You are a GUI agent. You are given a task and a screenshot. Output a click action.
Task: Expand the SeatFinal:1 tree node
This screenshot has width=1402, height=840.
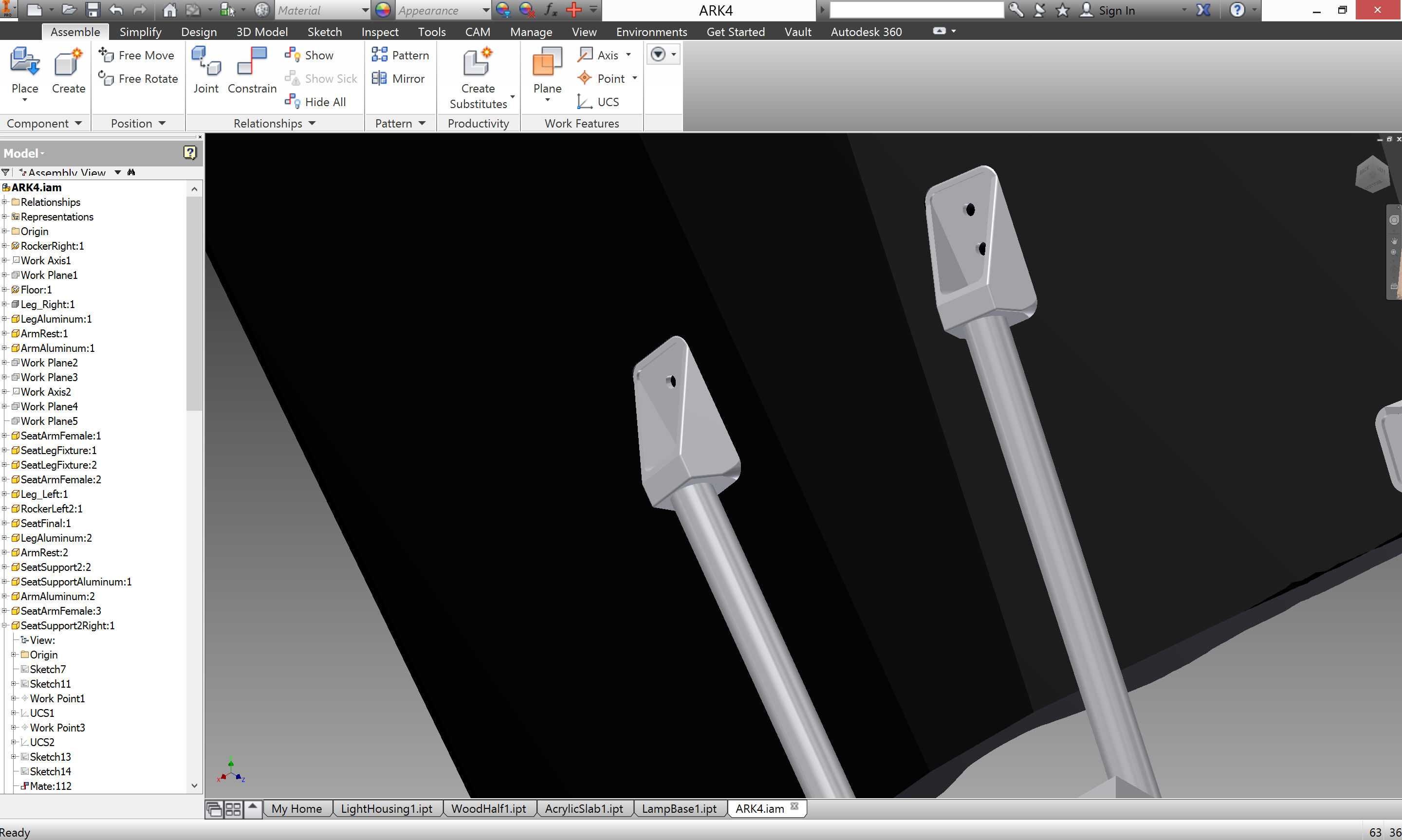(4, 523)
